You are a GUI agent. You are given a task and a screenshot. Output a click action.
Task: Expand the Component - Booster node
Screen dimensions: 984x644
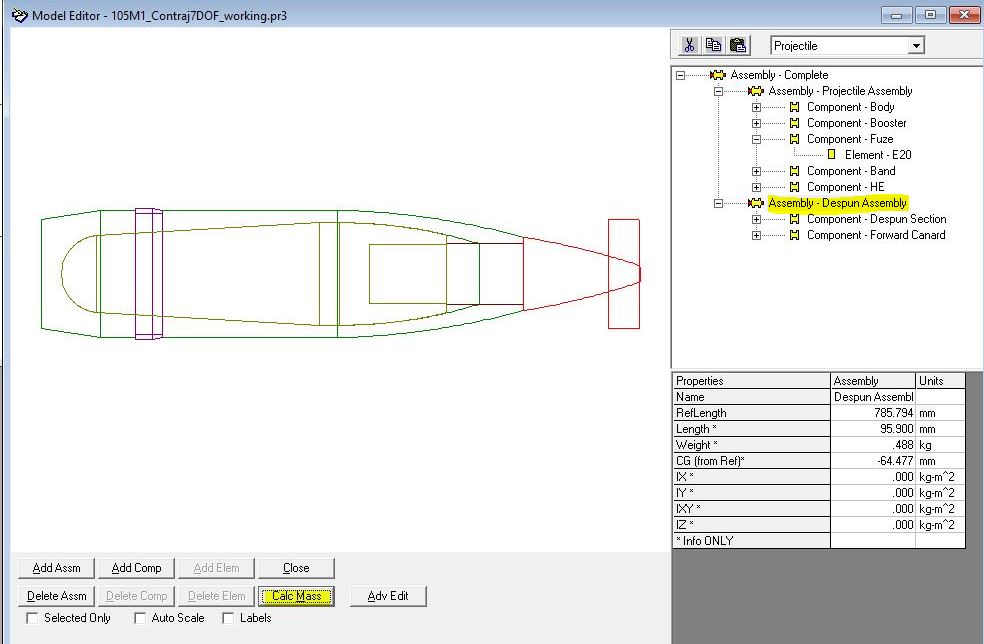(757, 123)
